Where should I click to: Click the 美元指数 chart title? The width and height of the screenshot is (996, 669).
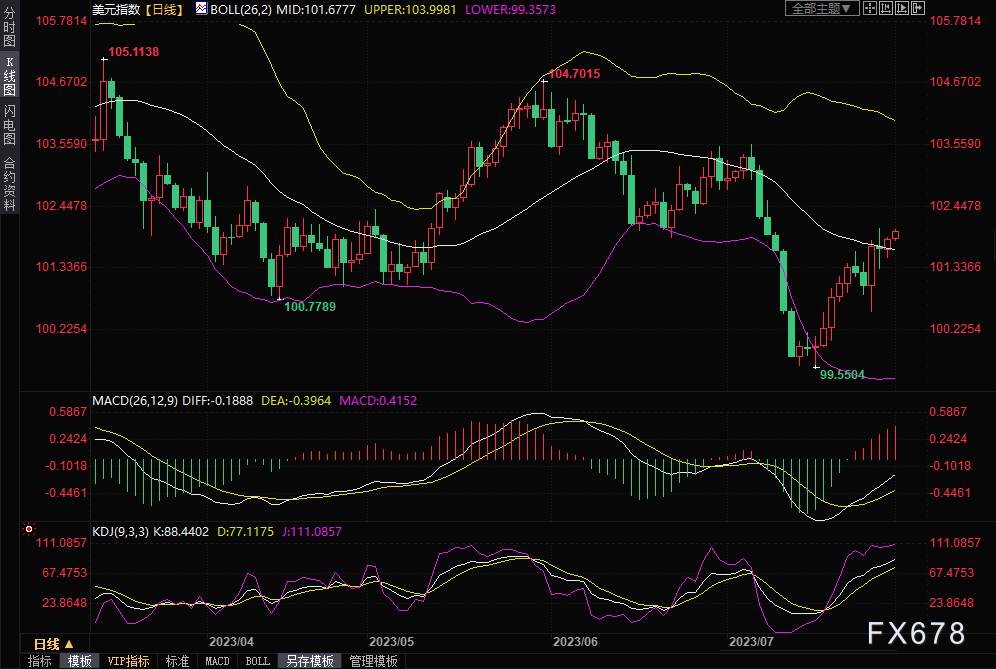tap(116, 10)
